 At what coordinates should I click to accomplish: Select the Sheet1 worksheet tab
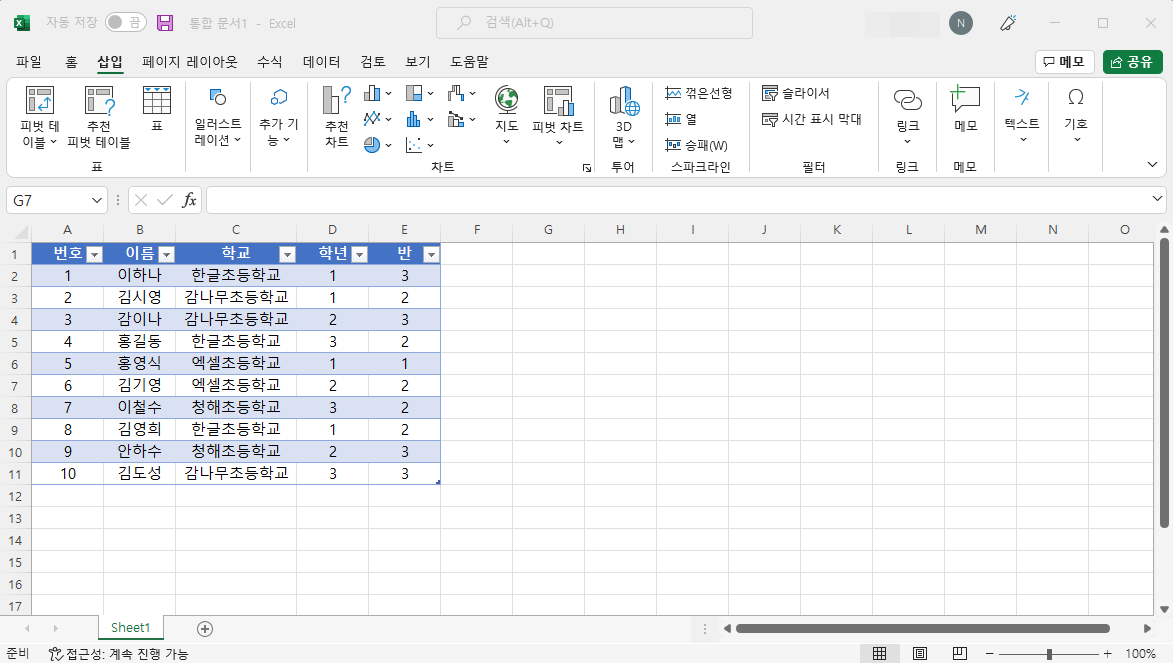(x=130, y=628)
